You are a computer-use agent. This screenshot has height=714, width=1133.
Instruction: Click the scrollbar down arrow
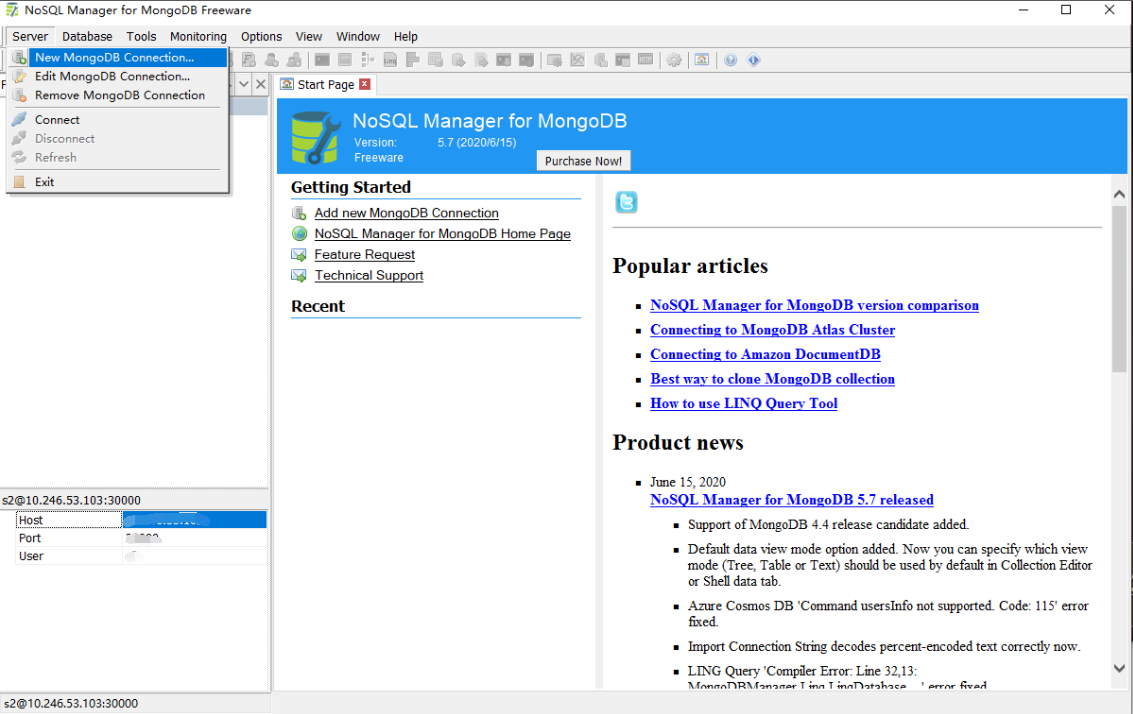[1119, 668]
